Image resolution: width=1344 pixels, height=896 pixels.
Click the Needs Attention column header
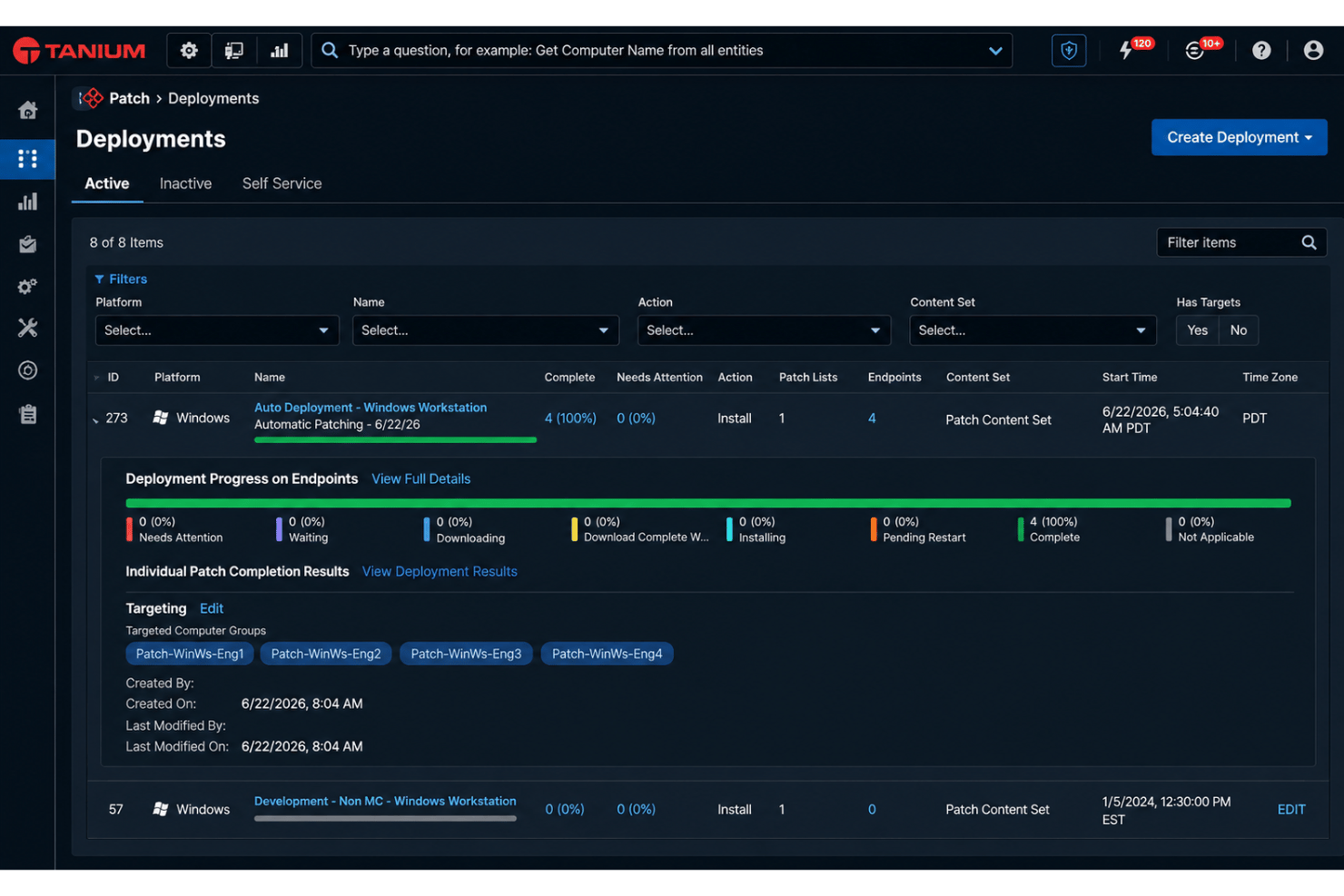pyautogui.click(x=659, y=378)
